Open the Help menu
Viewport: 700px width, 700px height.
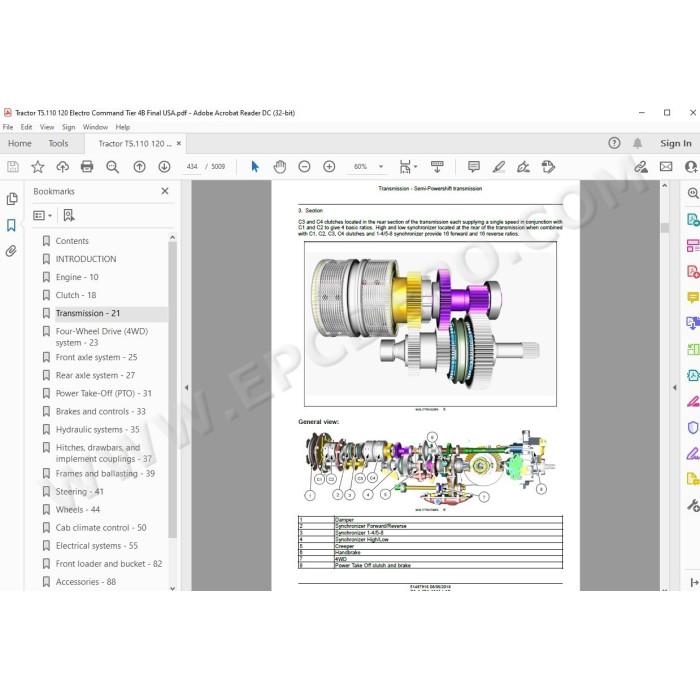click(x=123, y=127)
